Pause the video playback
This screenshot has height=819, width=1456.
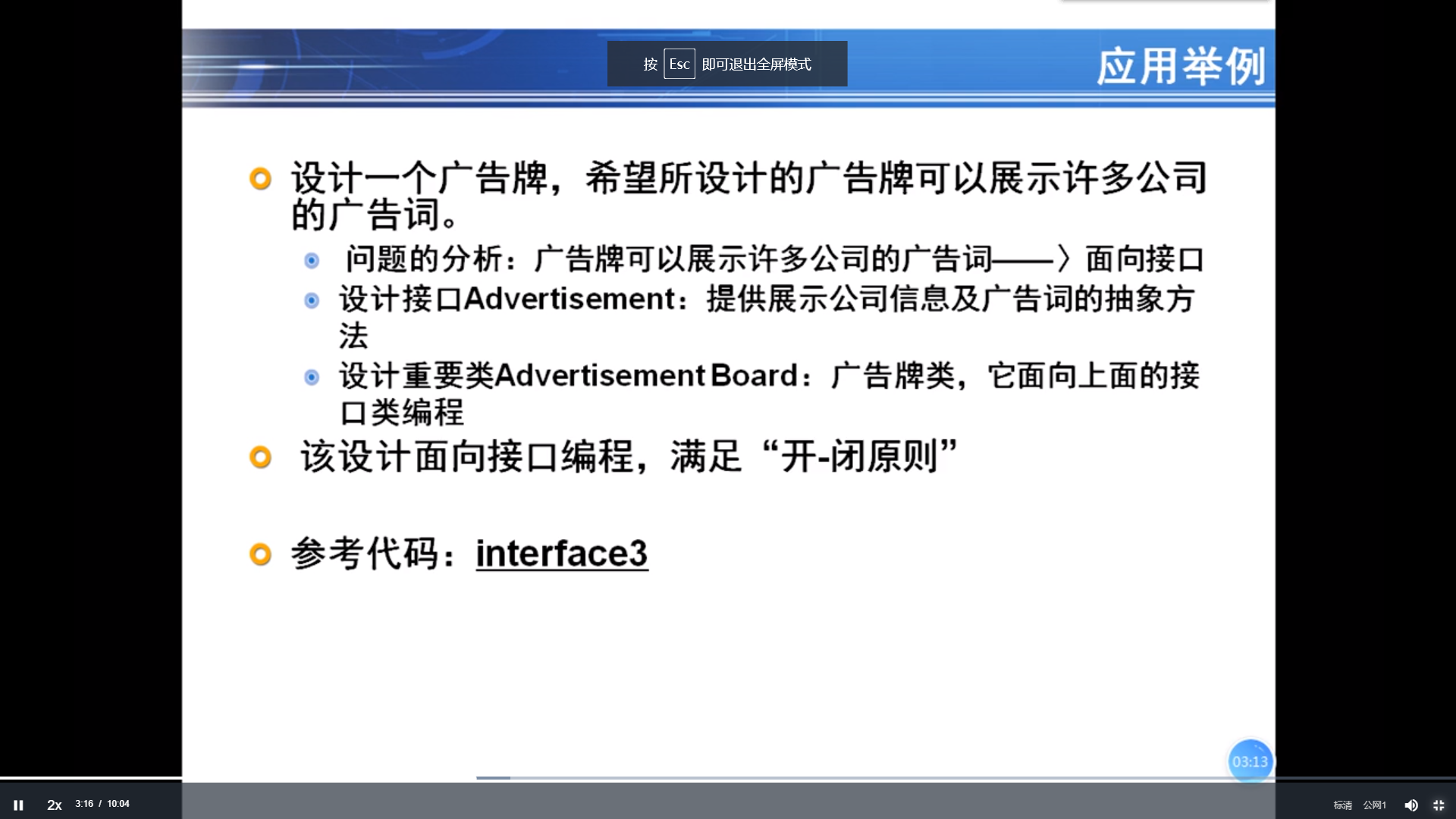[18, 805]
